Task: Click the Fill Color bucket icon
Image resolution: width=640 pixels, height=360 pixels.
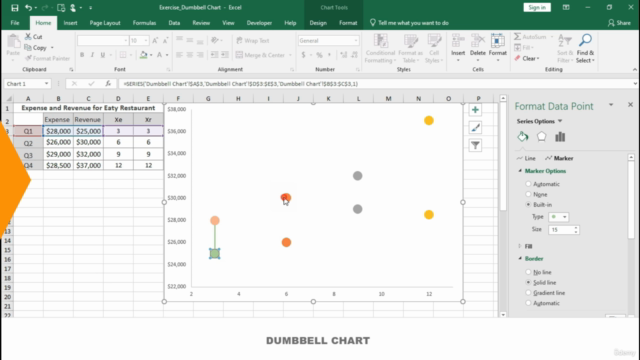Action: 143,55
